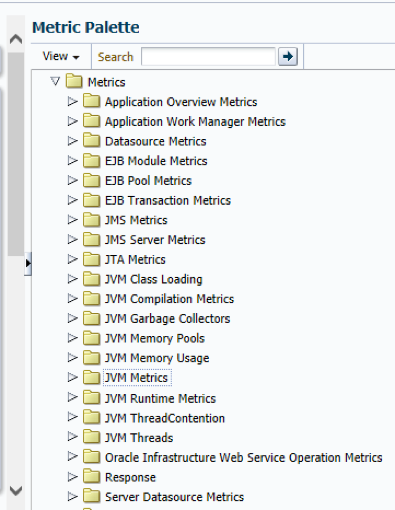Image resolution: width=395 pixels, height=510 pixels.
Task: Click the JVM ThreadContention folder icon
Action: click(x=91, y=417)
